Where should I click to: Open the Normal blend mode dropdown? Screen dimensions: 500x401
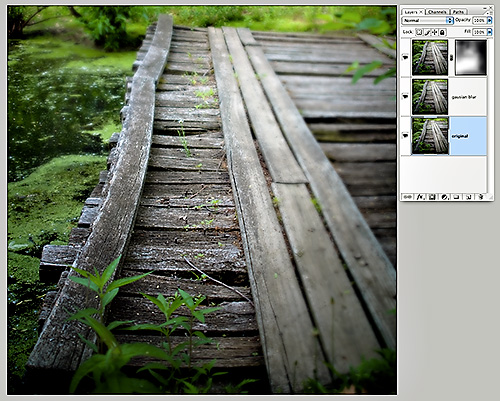pos(428,20)
